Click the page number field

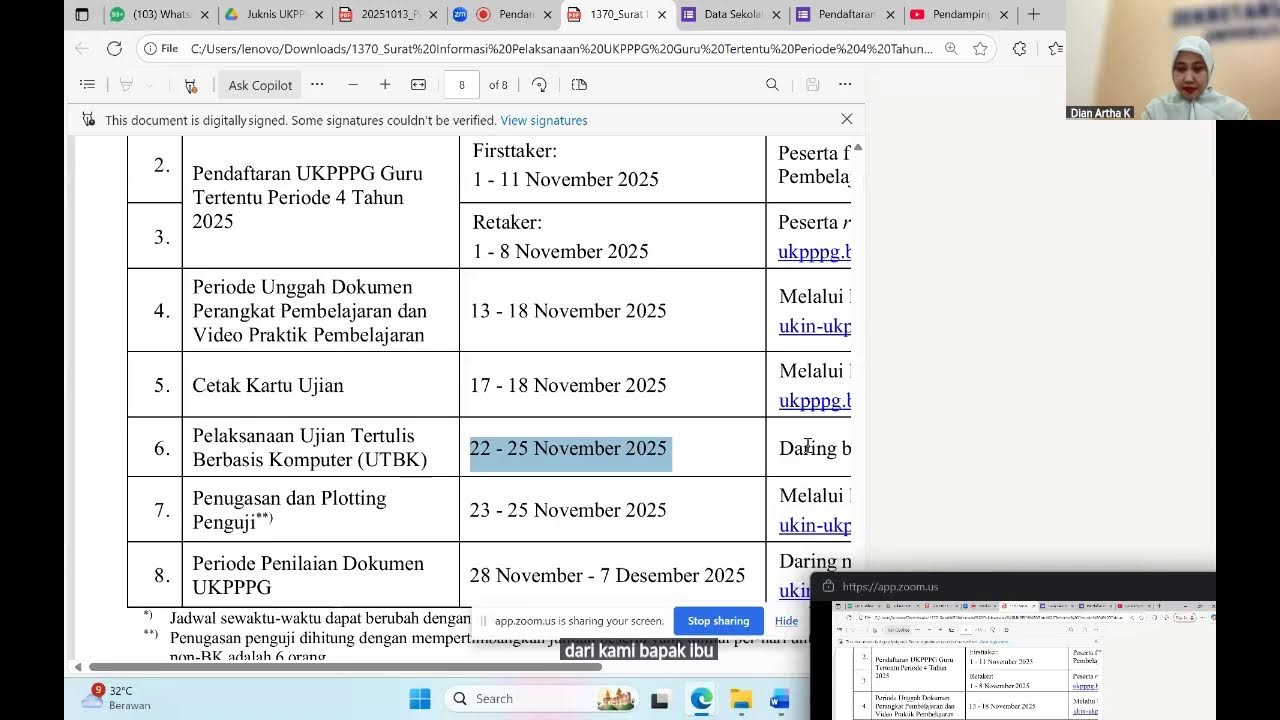[x=461, y=85]
